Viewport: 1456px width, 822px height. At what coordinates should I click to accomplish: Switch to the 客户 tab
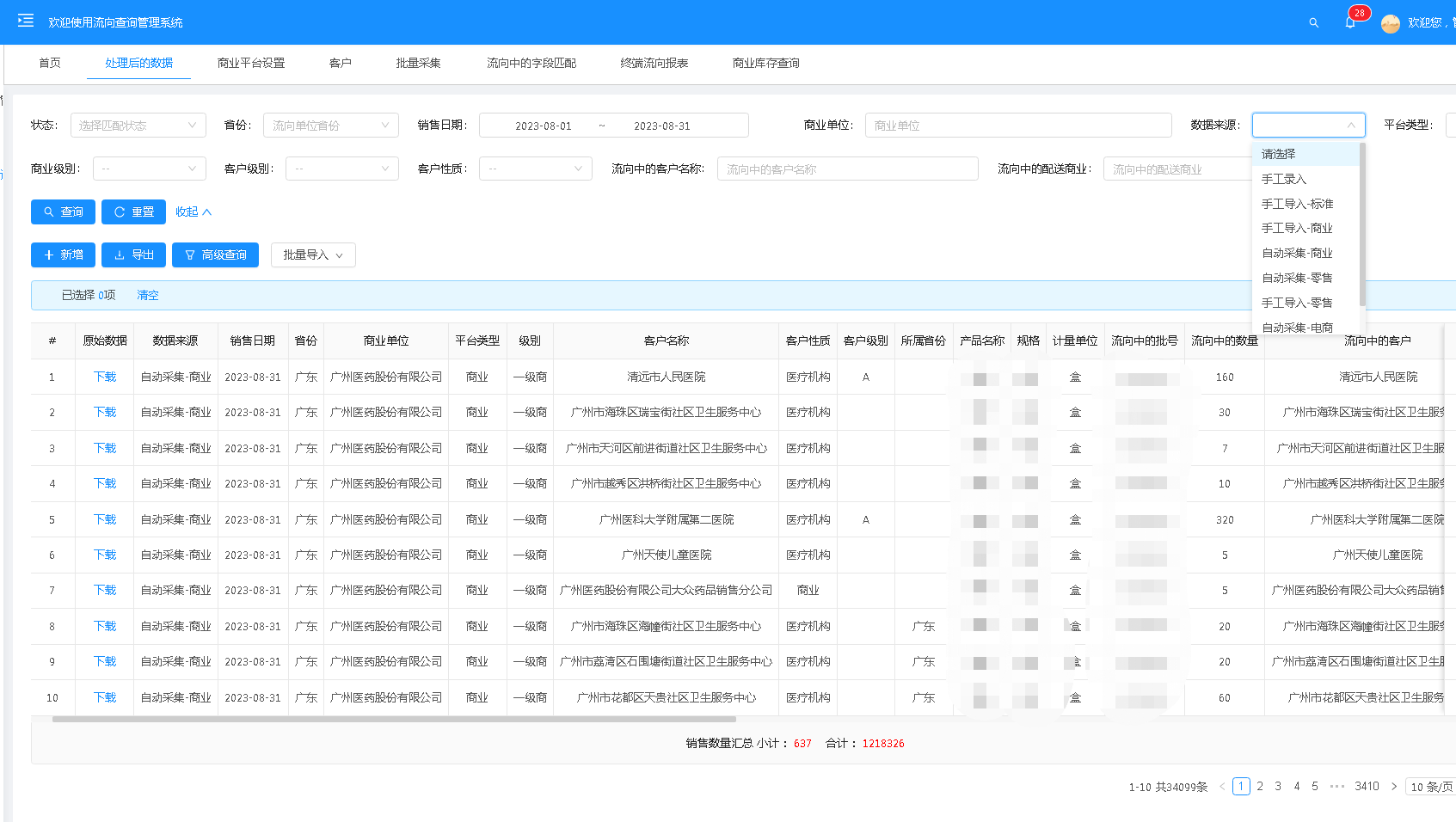pyautogui.click(x=341, y=63)
